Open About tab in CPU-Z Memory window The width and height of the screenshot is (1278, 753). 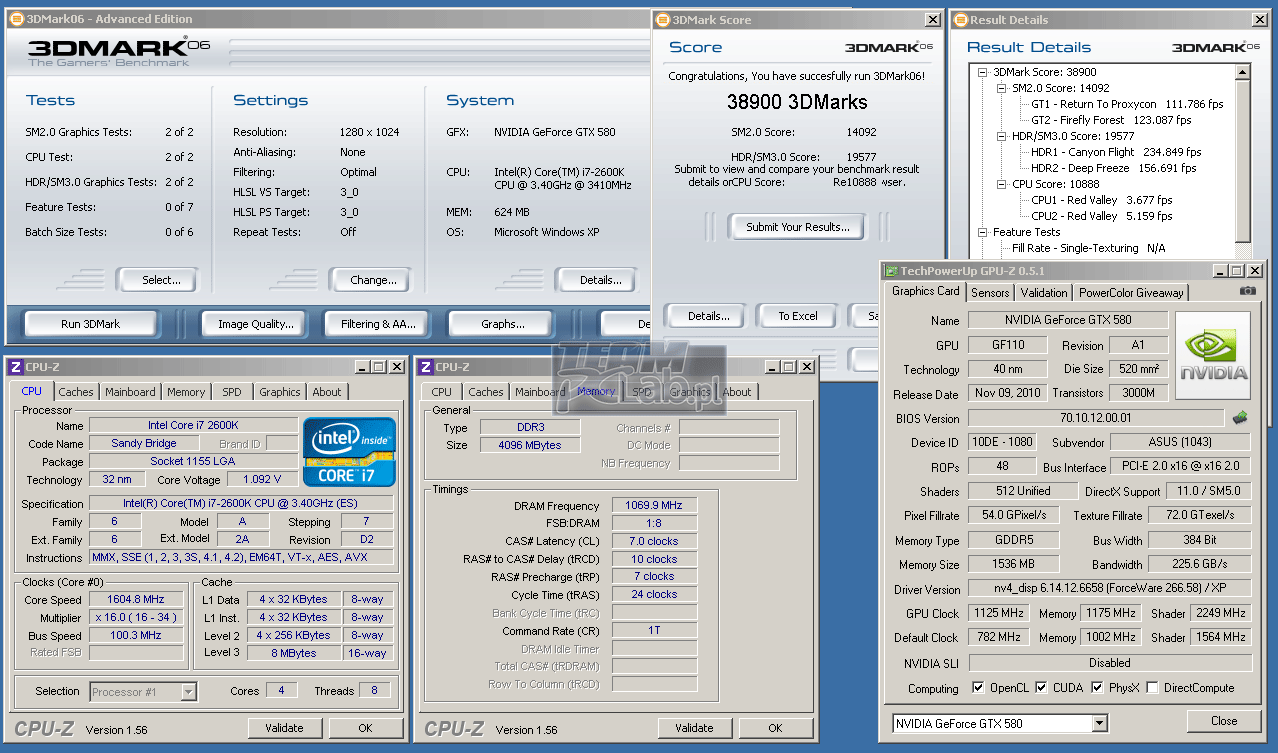[737, 392]
